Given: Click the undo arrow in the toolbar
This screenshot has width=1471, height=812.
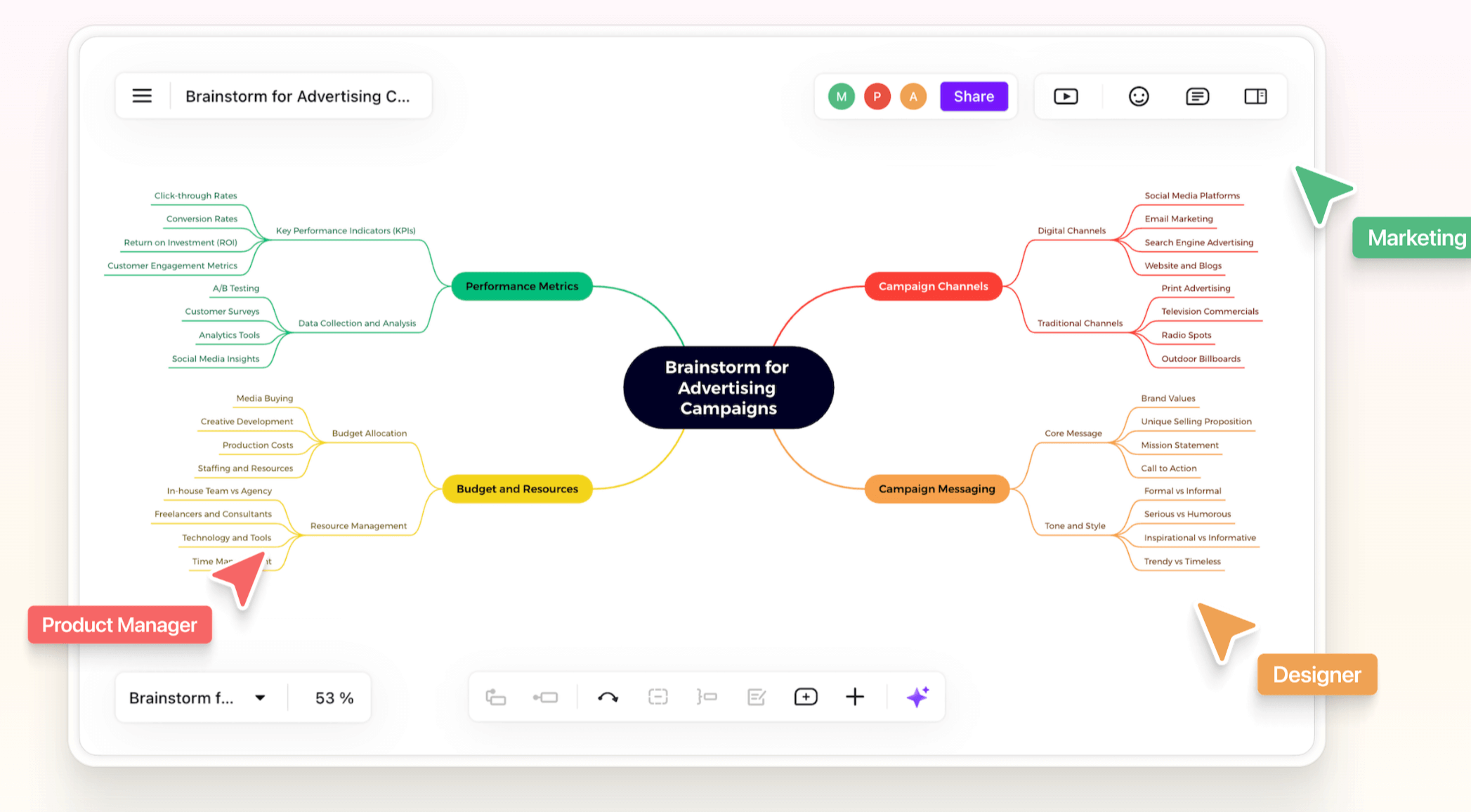Looking at the screenshot, I should pyautogui.click(x=608, y=697).
